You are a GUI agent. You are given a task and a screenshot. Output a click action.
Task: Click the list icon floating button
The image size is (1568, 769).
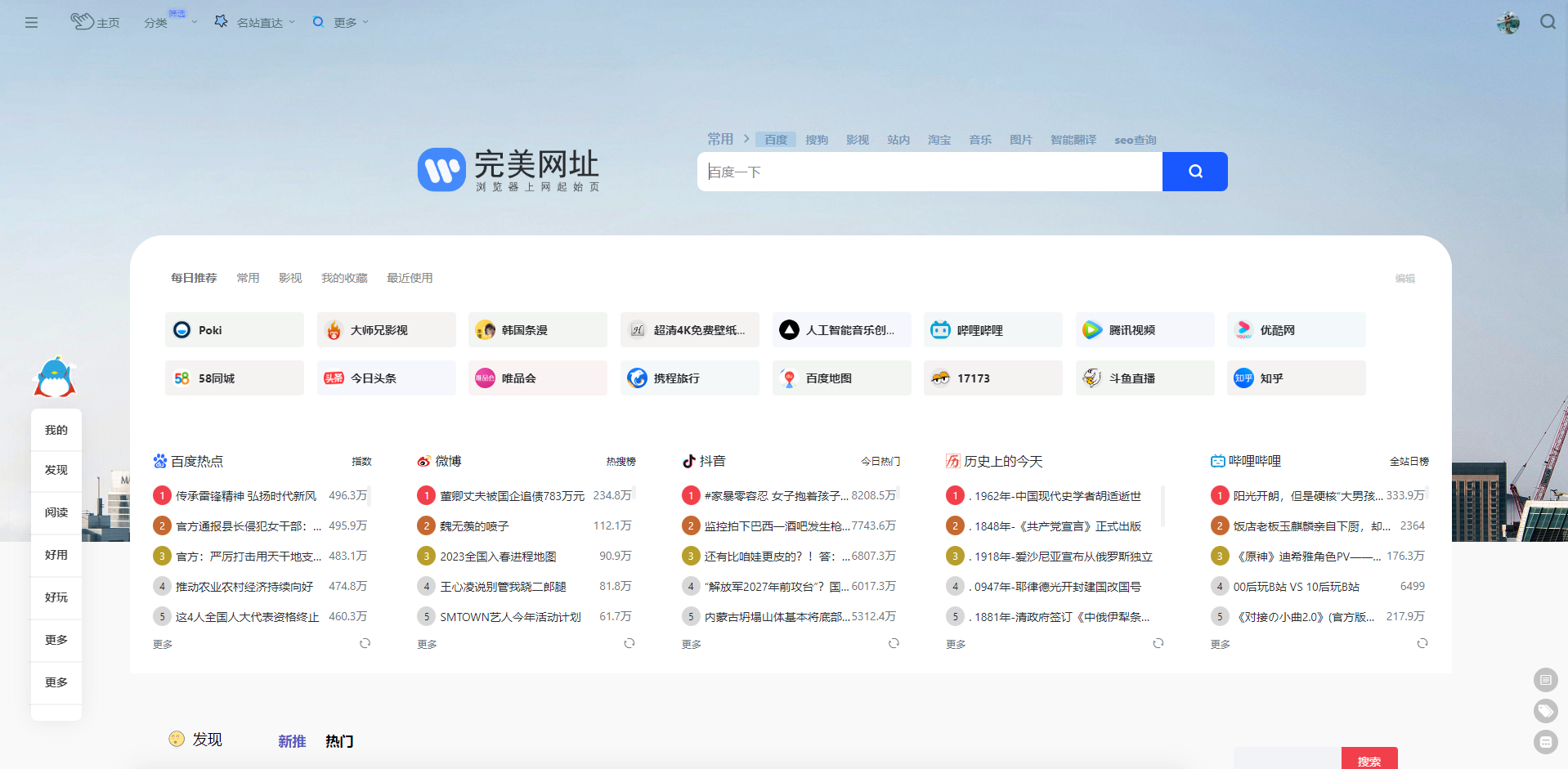1545,680
